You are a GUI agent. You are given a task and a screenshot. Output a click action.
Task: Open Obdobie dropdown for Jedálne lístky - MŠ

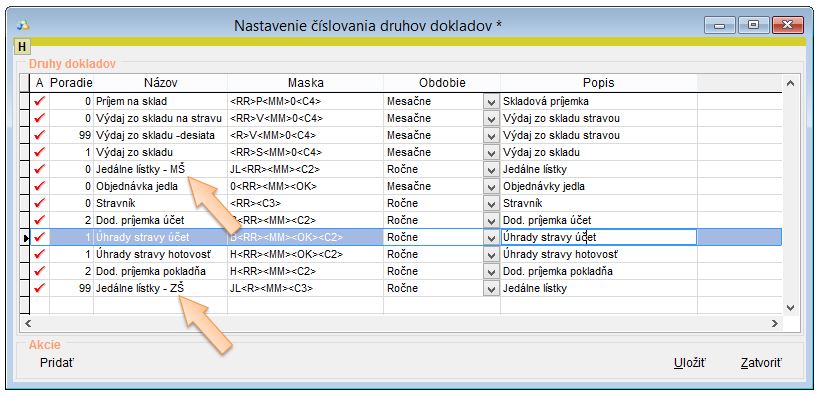pyautogui.click(x=491, y=170)
